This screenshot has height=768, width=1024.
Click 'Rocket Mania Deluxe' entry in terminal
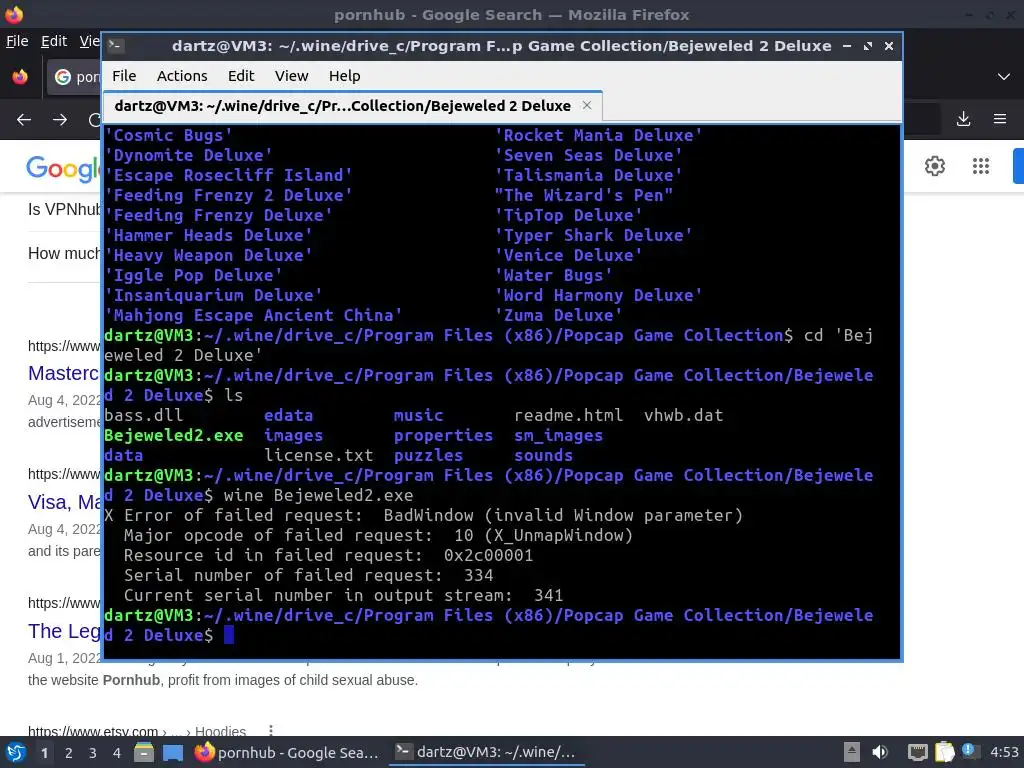pos(598,135)
